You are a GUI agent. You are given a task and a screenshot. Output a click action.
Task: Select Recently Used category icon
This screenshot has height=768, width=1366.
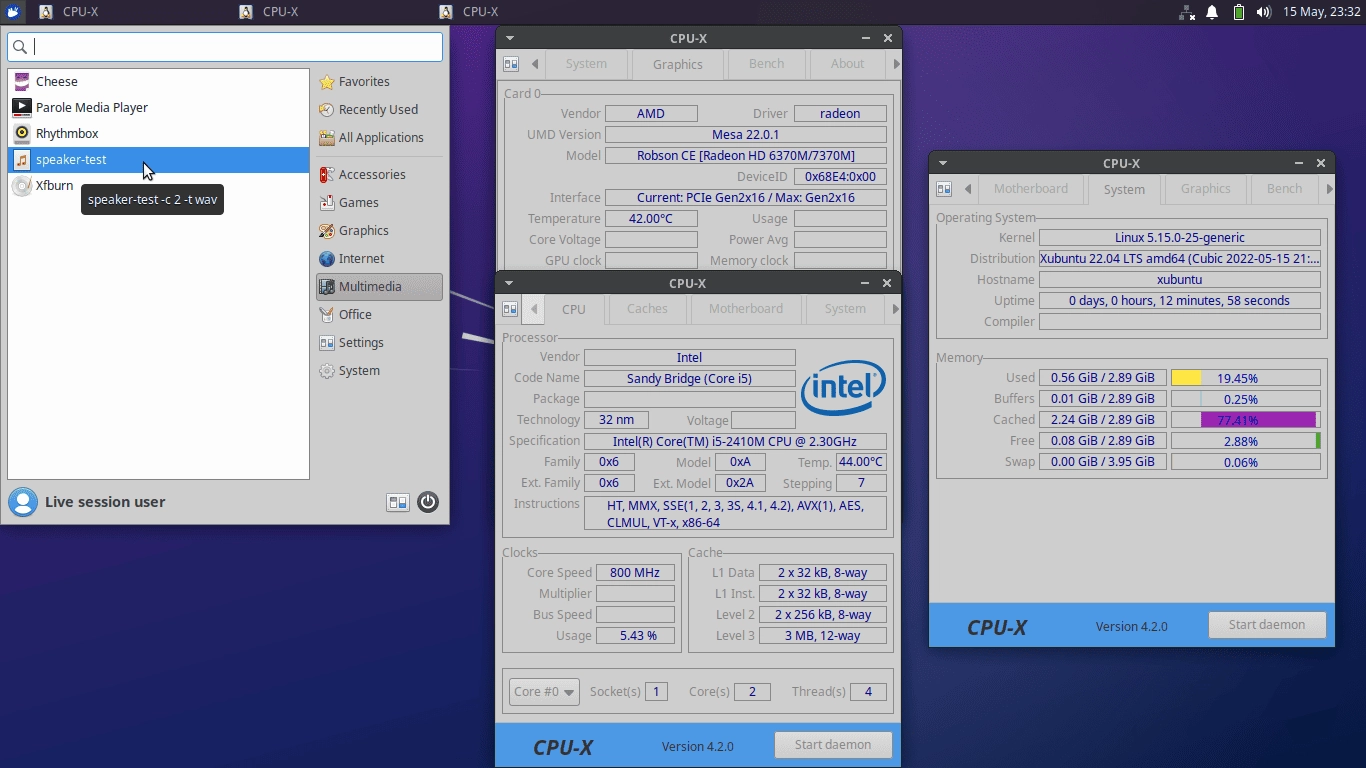(x=326, y=110)
